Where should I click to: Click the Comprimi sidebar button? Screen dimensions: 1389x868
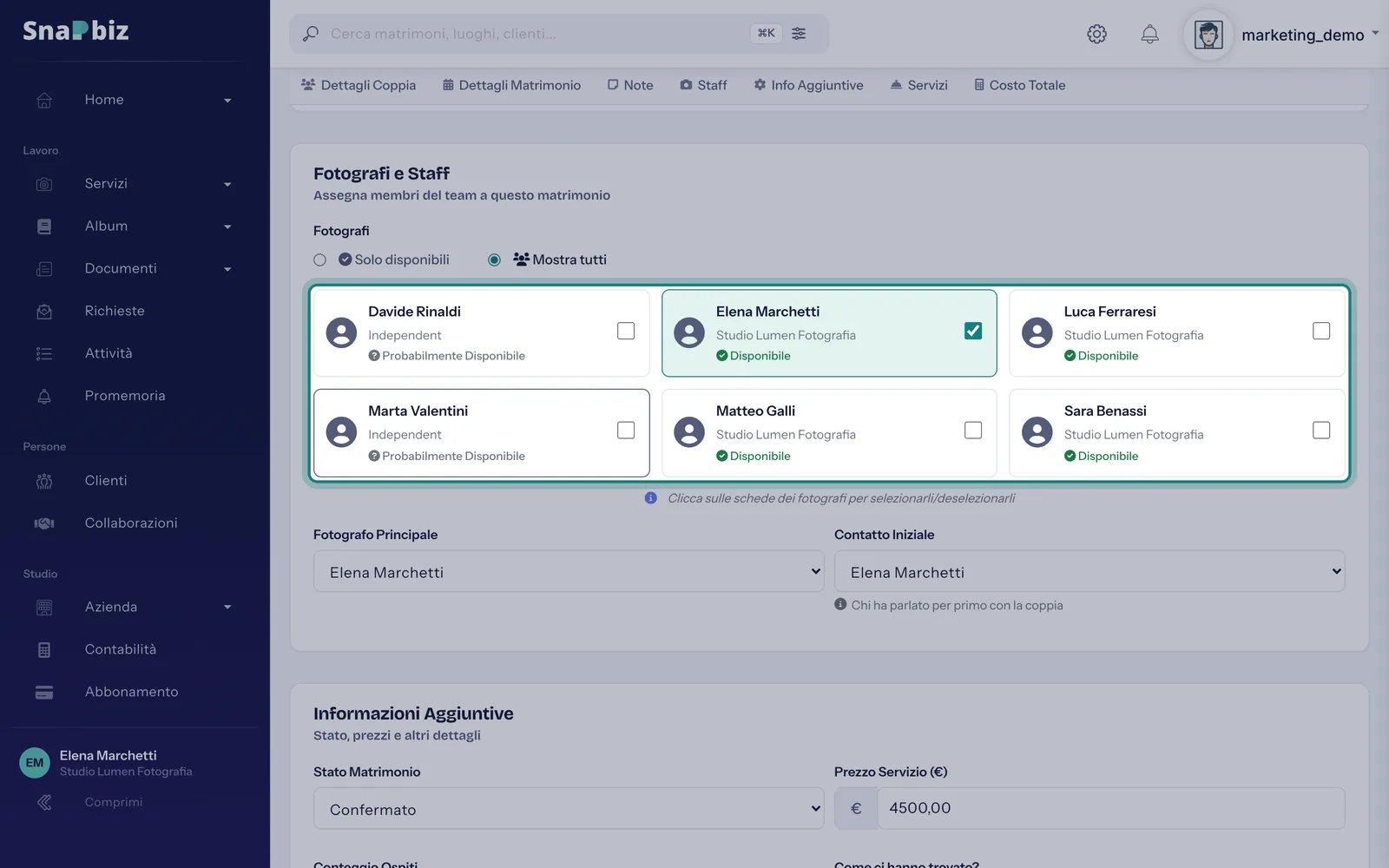[114, 802]
